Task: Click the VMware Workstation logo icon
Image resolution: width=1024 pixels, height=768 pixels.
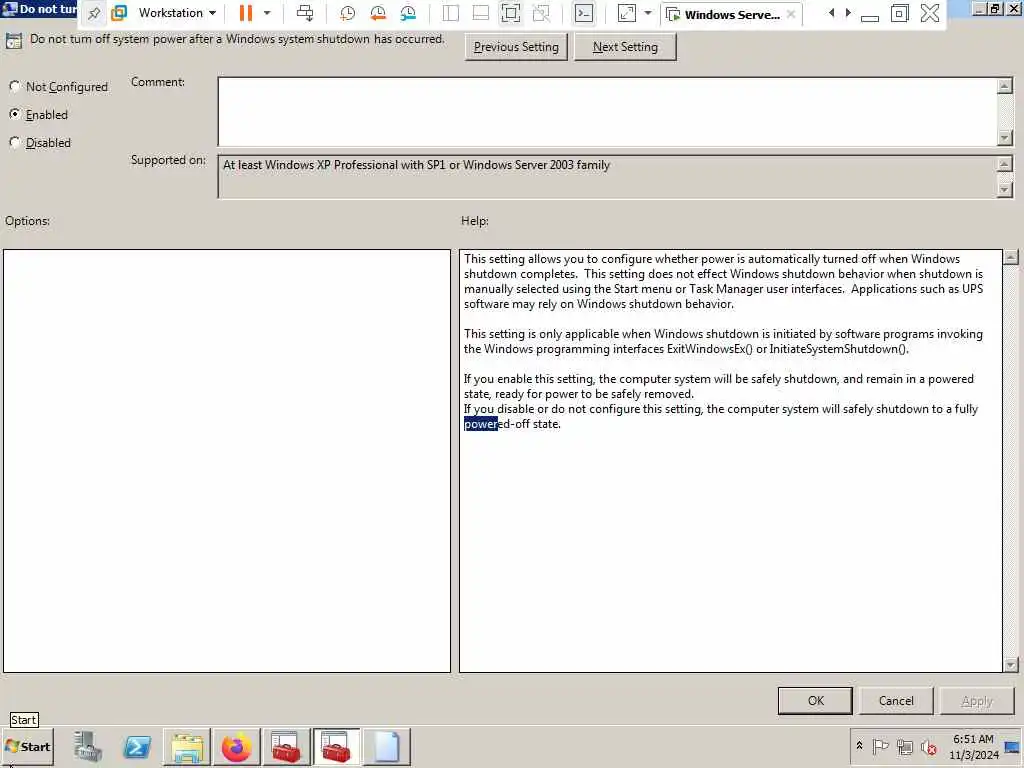Action: (x=119, y=13)
